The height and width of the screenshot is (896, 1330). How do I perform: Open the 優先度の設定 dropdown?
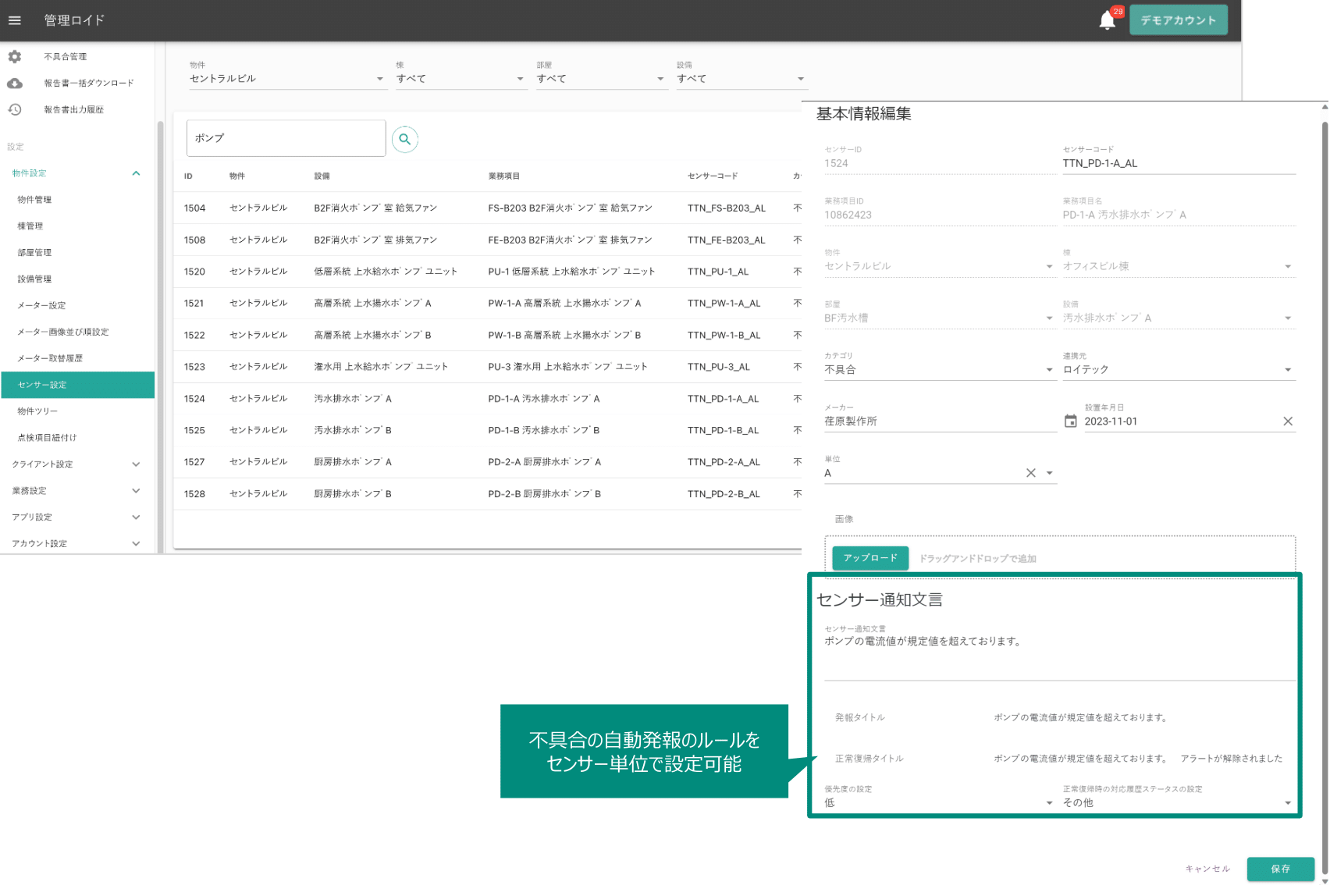pyautogui.click(x=940, y=802)
